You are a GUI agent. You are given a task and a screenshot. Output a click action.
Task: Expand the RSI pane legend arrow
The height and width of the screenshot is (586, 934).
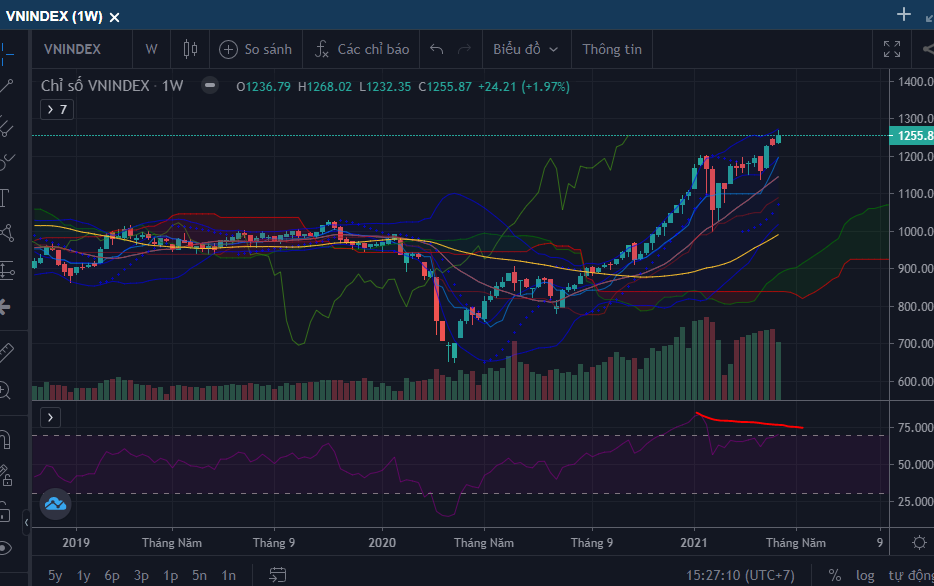pyautogui.click(x=51, y=417)
